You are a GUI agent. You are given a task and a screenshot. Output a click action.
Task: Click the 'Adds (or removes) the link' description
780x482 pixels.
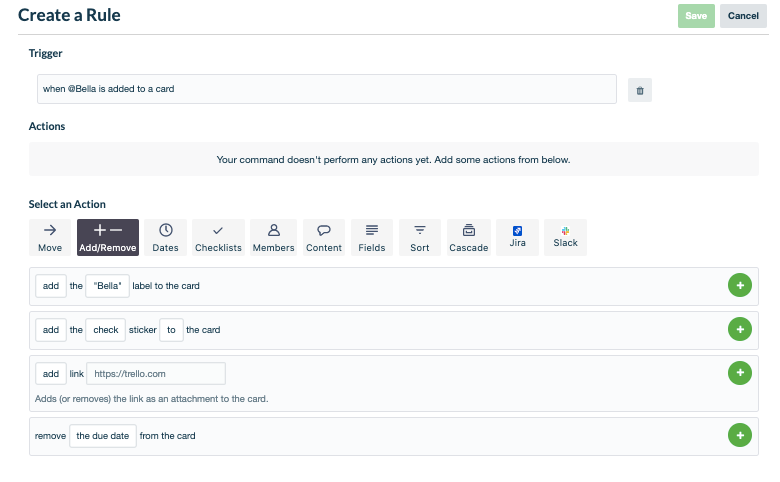(152, 399)
